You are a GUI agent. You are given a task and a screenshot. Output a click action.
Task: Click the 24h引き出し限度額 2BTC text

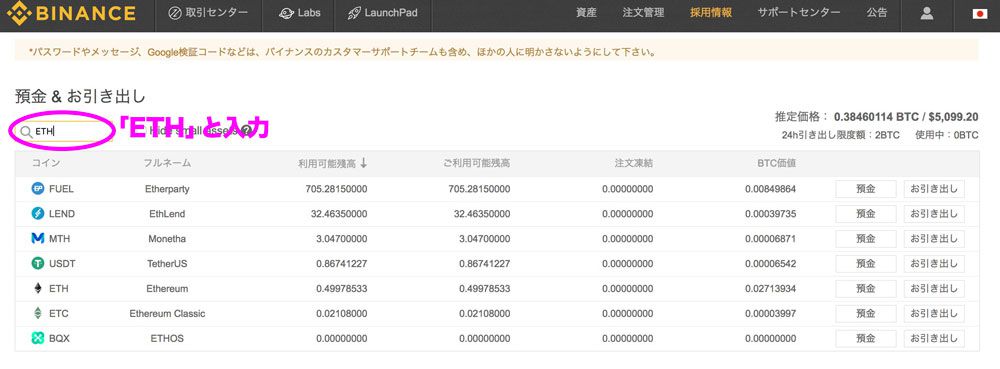pos(841,135)
